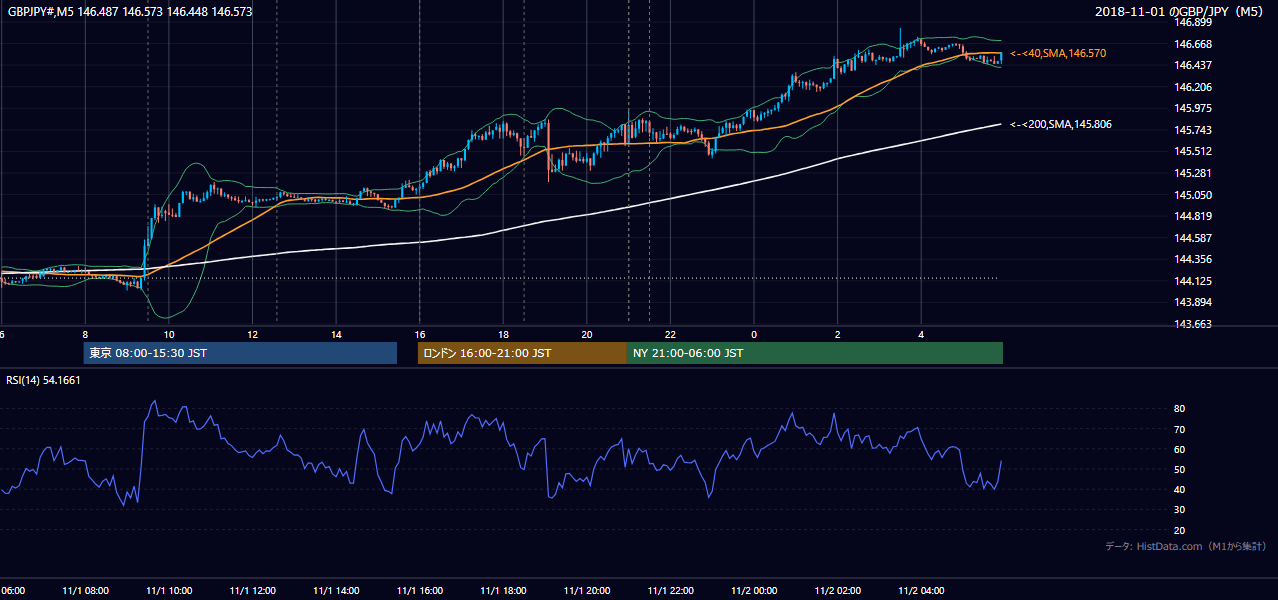The width and height of the screenshot is (1278, 600).
Task: Click the RSI(14) 54.1661 indicator label
Action: click(44, 380)
